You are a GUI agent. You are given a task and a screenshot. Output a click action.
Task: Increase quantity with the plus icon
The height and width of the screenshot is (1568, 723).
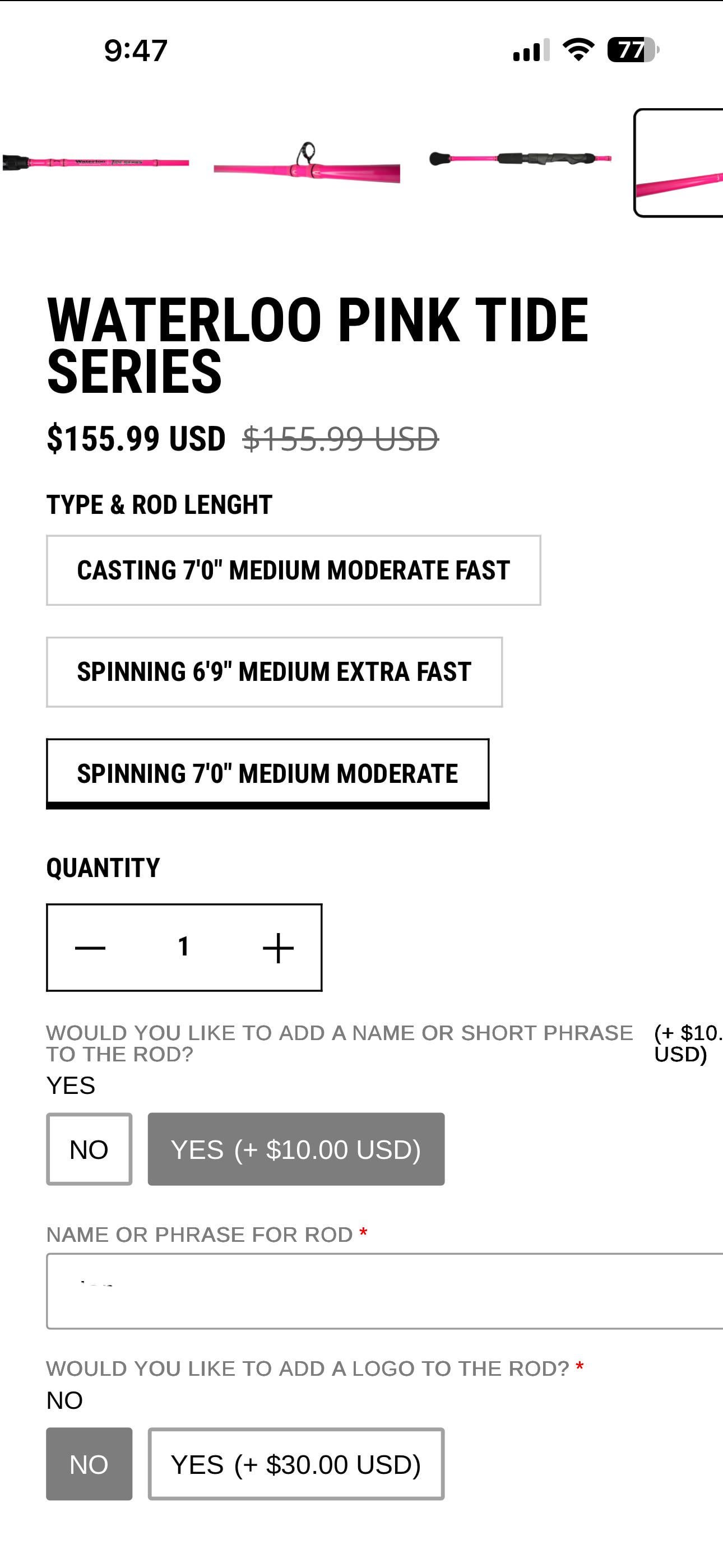coord(278,948)
